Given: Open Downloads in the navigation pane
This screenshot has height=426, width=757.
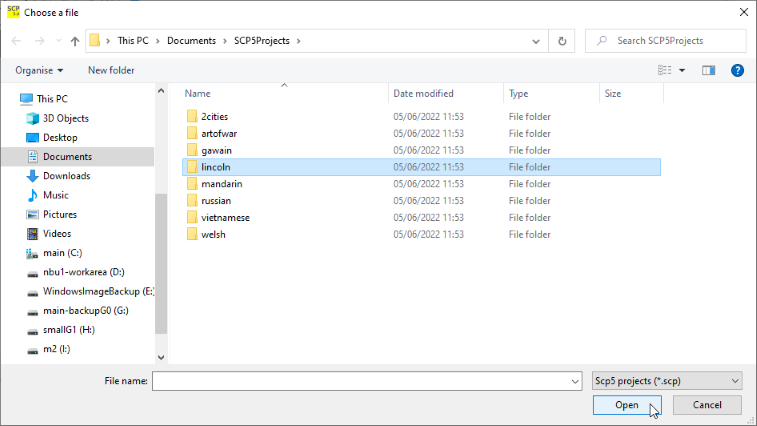Looking at the screenshot, I should pyautogui.click(x=66, y=176).
